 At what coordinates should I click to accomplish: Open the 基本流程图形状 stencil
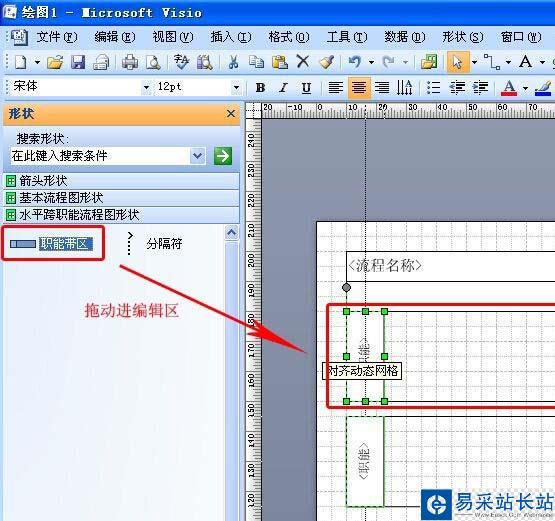[122, 198]
